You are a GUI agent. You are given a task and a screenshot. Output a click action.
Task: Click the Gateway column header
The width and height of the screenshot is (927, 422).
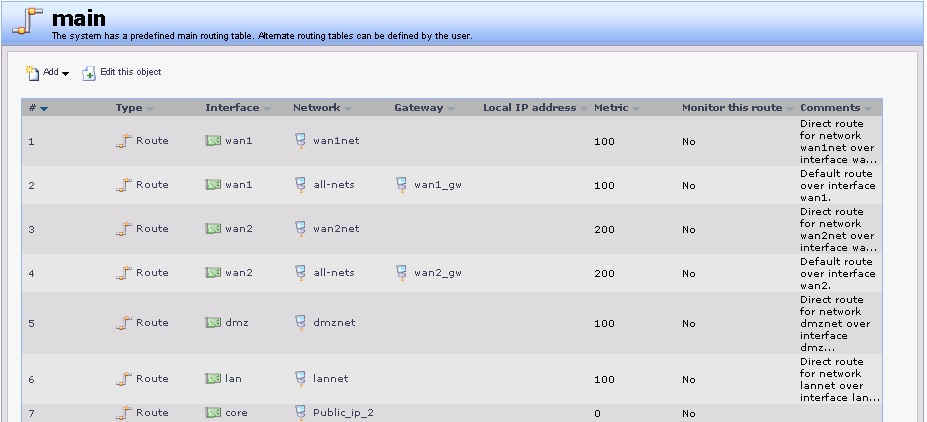(419, 108)
